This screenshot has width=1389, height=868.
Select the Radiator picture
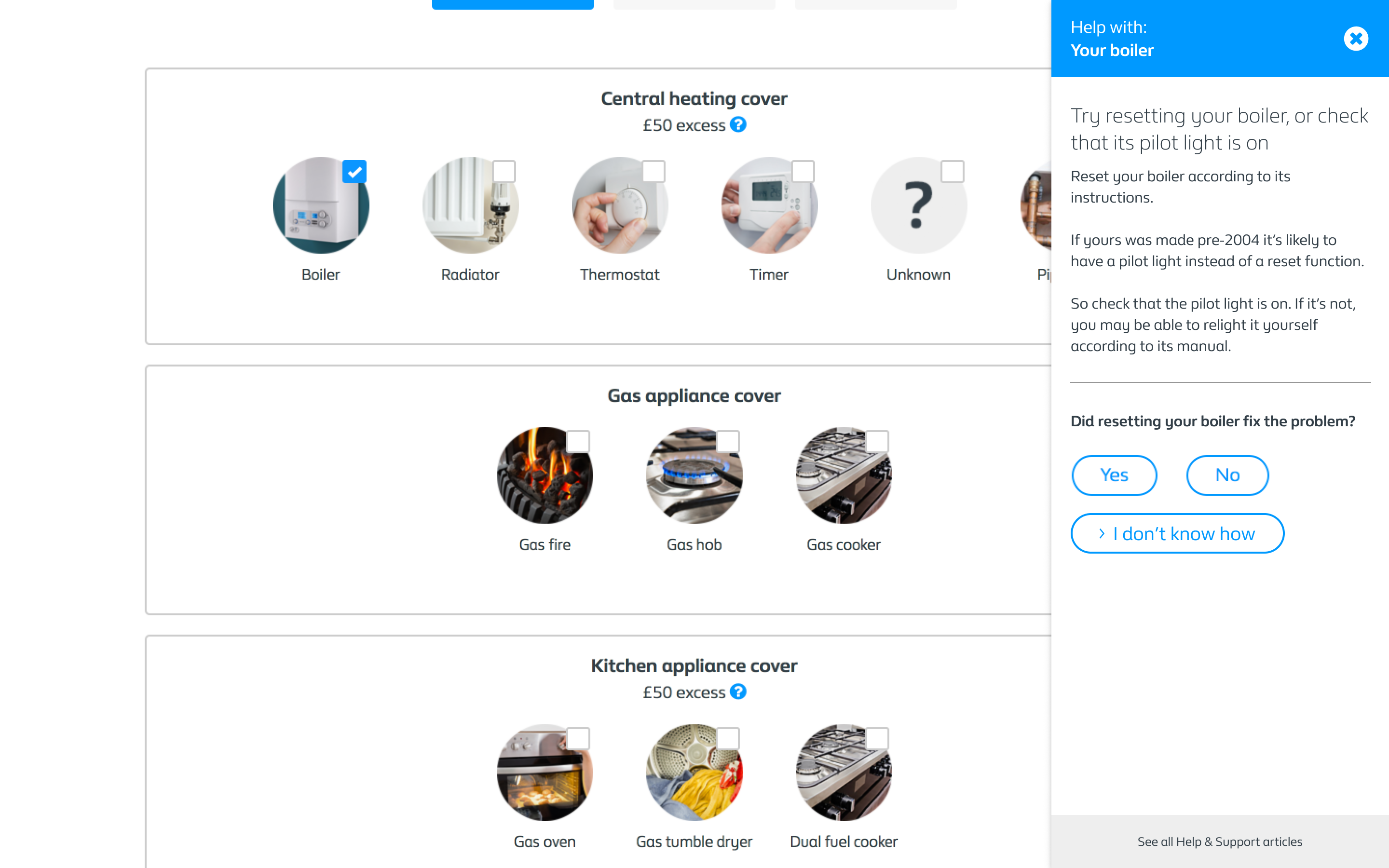pos(470,205)
